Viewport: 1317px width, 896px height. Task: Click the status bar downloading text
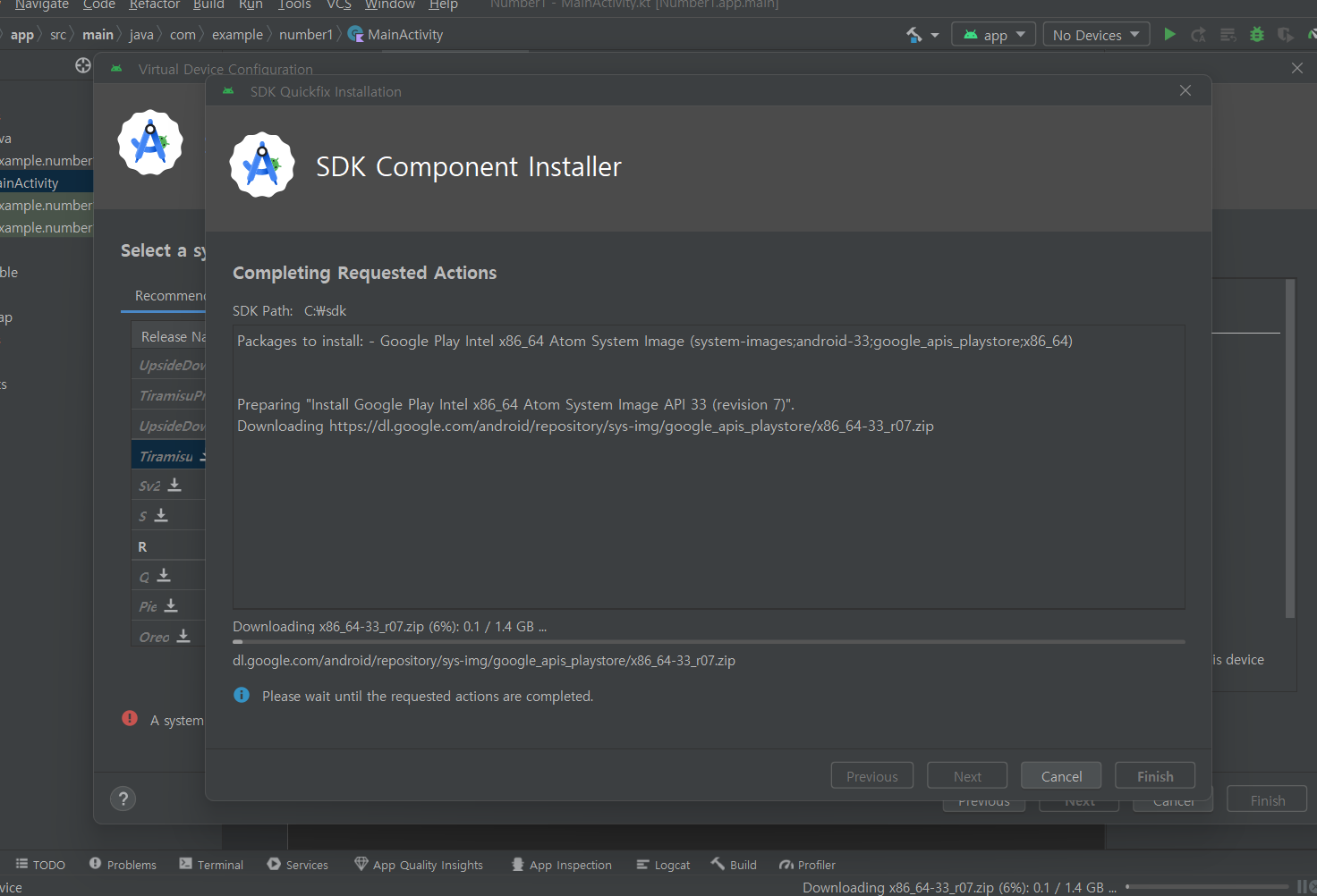point(959,887)
